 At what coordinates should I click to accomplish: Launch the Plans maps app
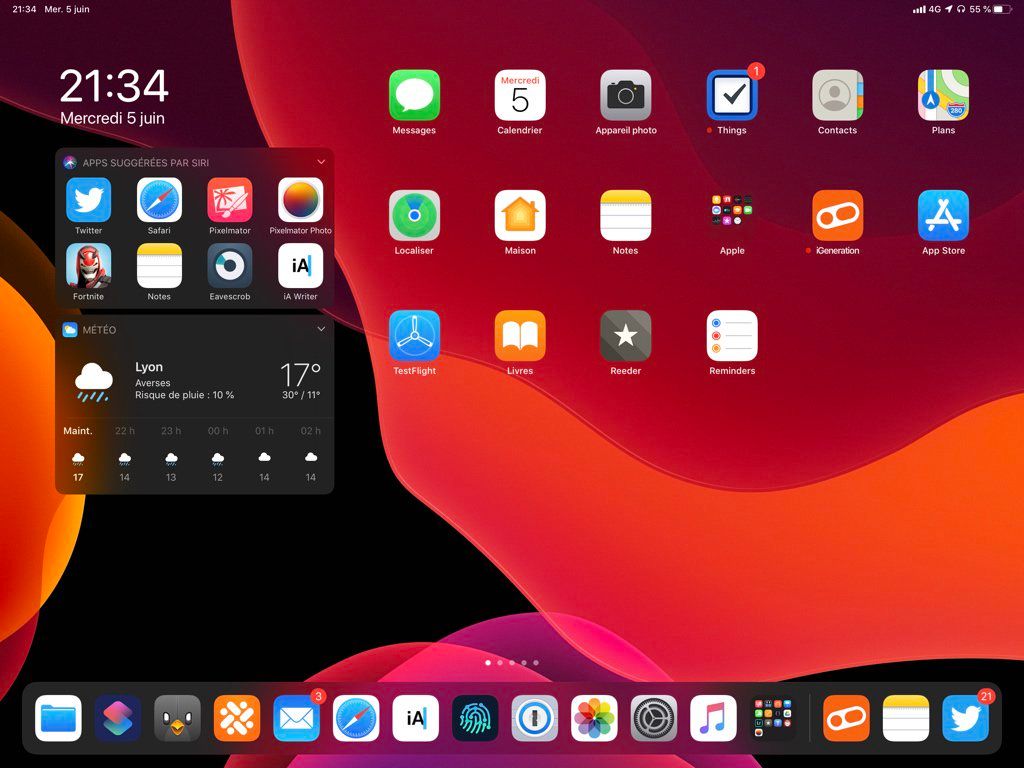point(944,95)
